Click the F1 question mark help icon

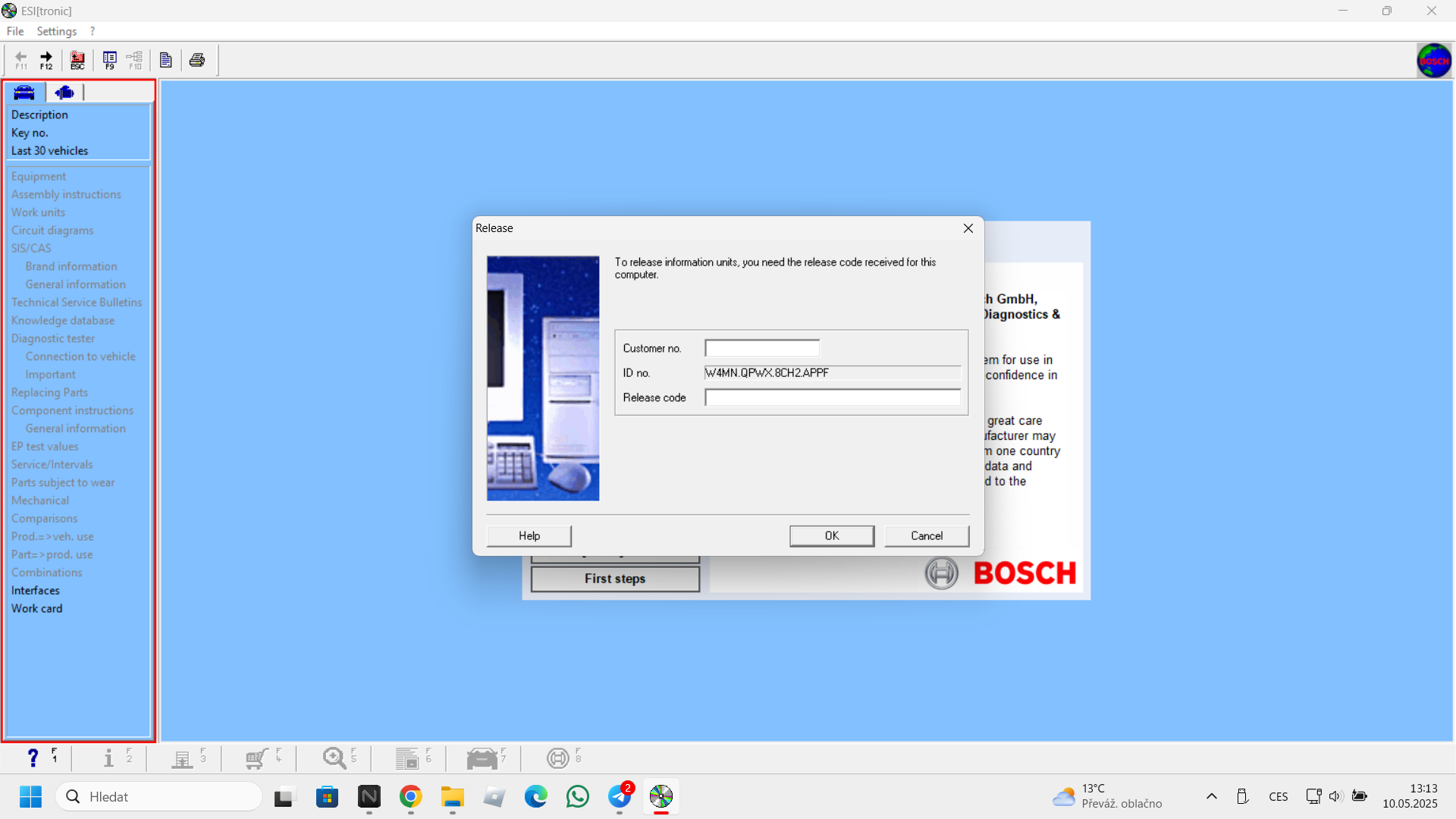[33, 758]
